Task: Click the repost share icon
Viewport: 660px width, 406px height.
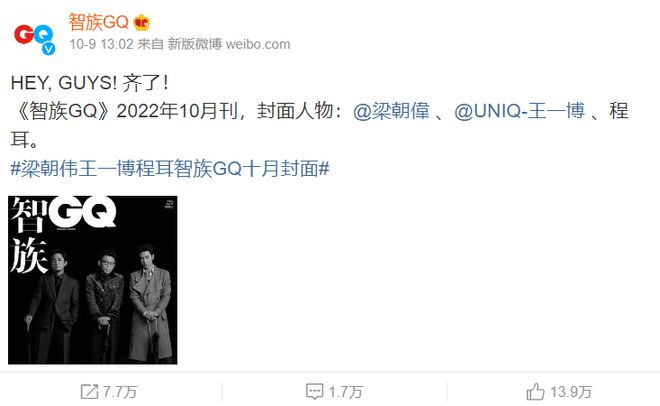Action: click(89, 392)
